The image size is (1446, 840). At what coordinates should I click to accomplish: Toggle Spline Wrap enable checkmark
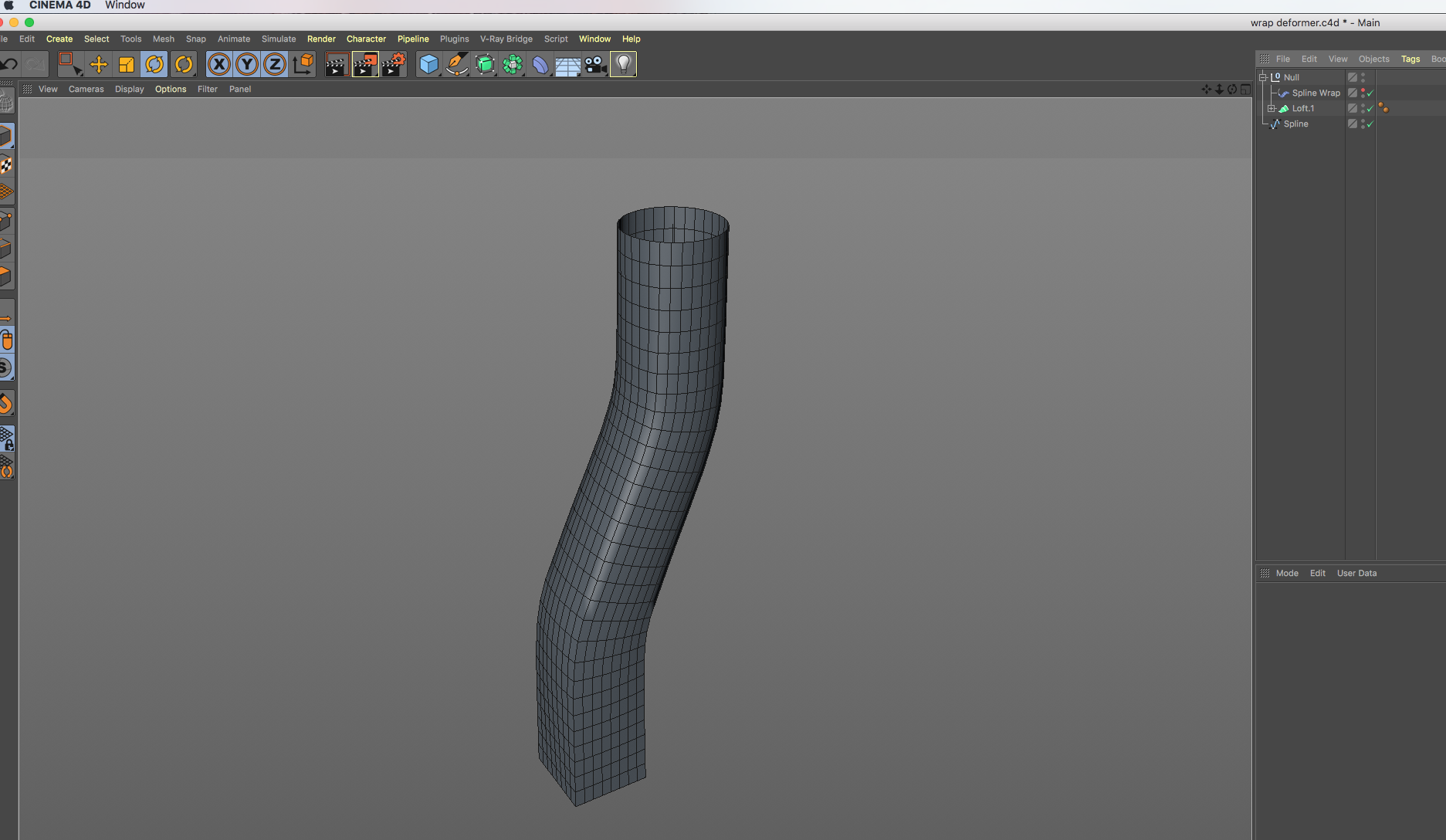1370,93
